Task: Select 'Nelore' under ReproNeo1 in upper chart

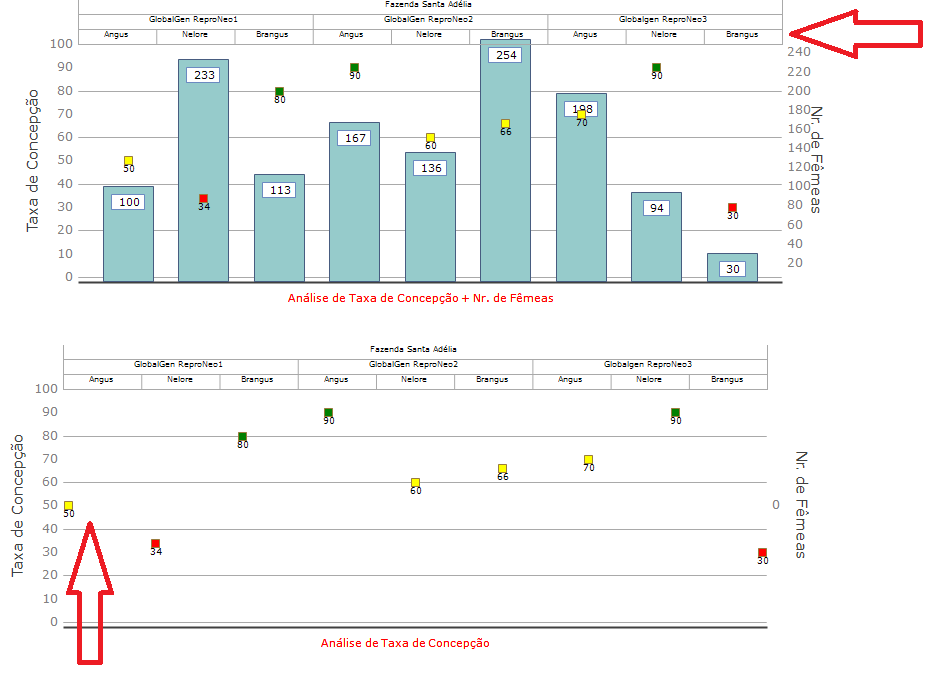Action: coord(194,34)
